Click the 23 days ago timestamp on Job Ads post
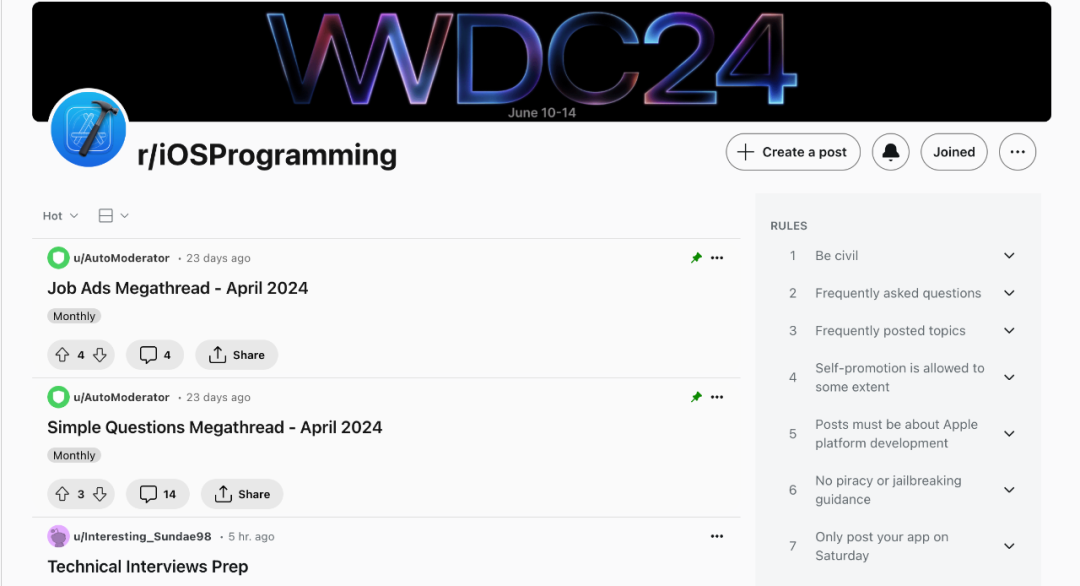The height and width of the screenshot is (586, 1080). point(218,258)
